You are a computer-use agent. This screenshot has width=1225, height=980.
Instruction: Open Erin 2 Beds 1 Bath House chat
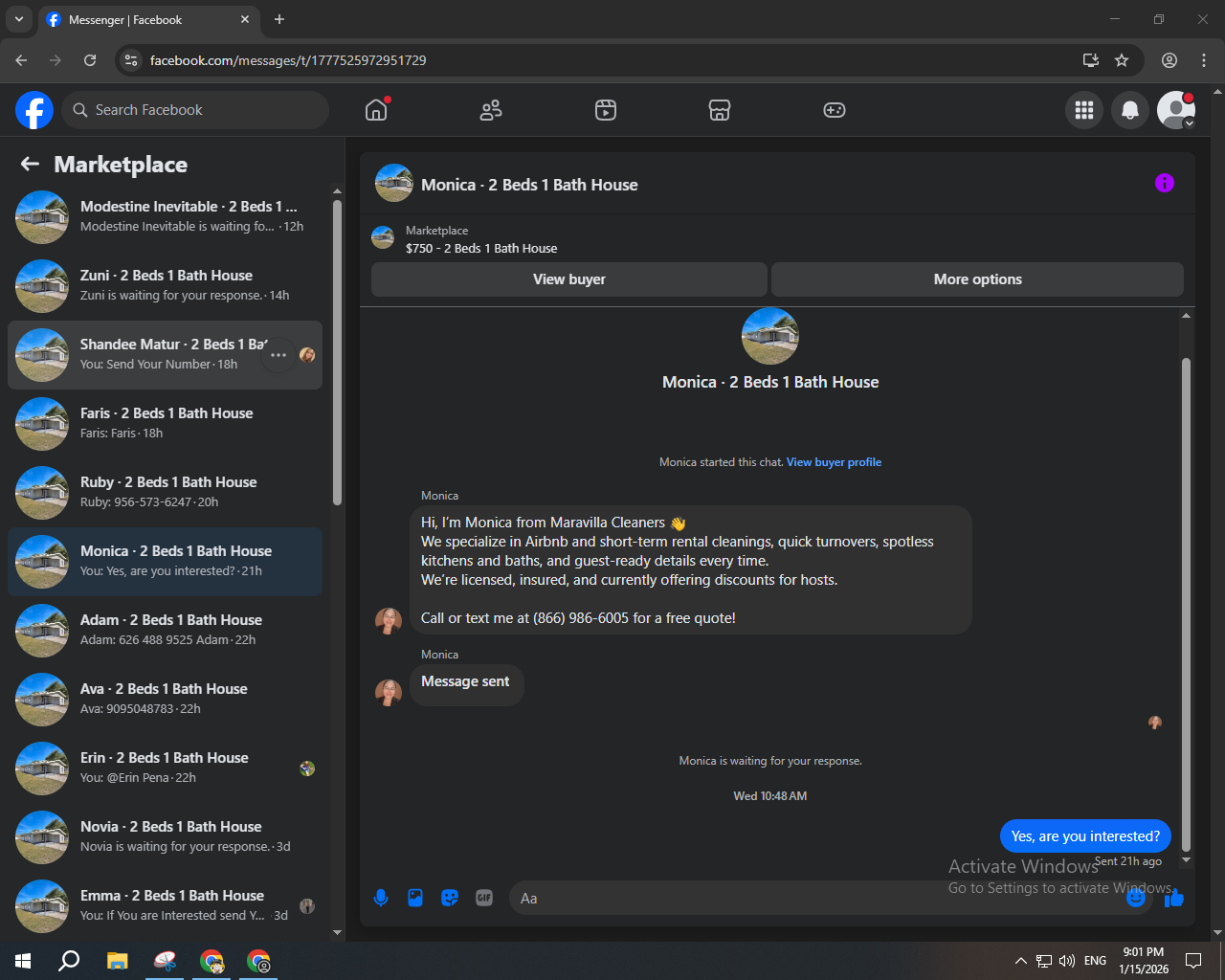click(165, 768)
